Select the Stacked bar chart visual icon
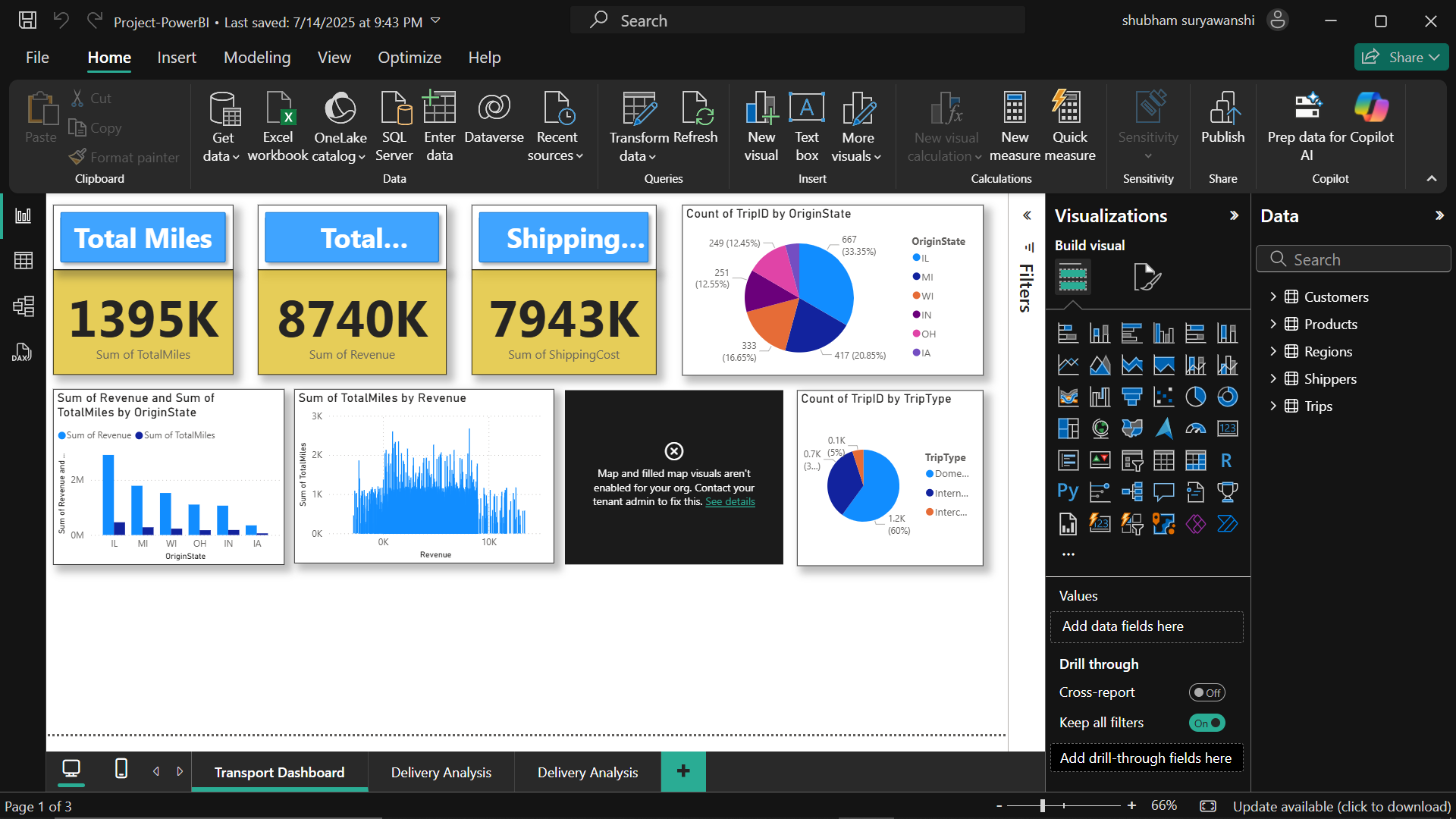Viewport: 1456px width, 819px height. pos(1068,333)
